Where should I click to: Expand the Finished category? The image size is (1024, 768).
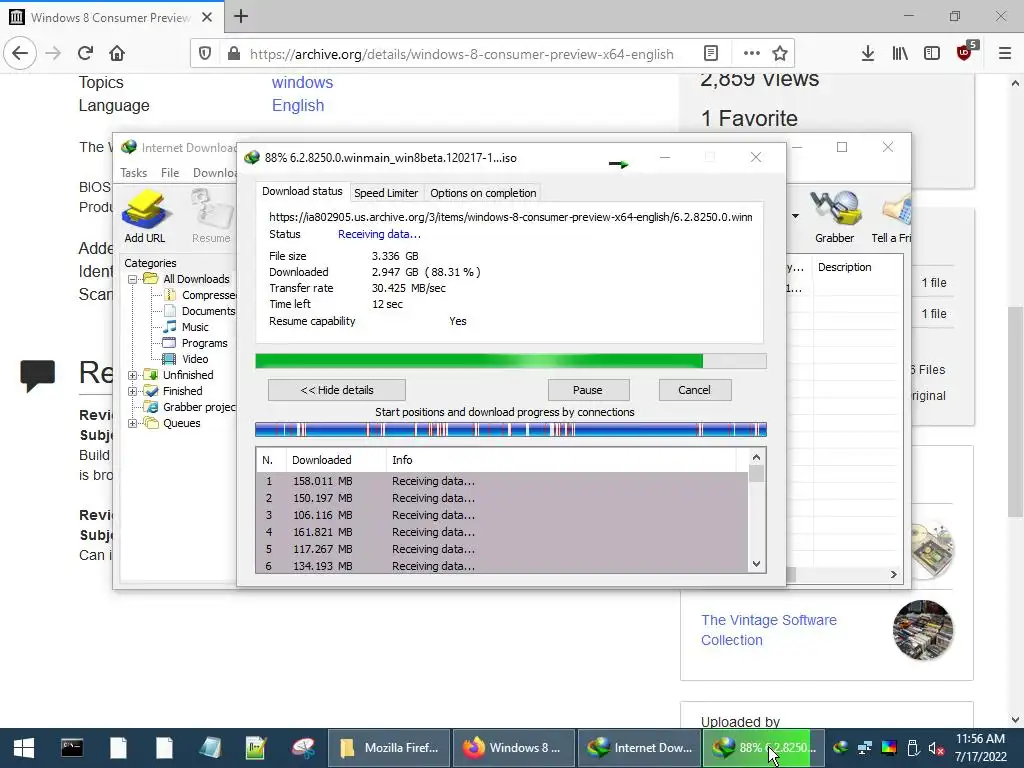[x=133, y=391]
